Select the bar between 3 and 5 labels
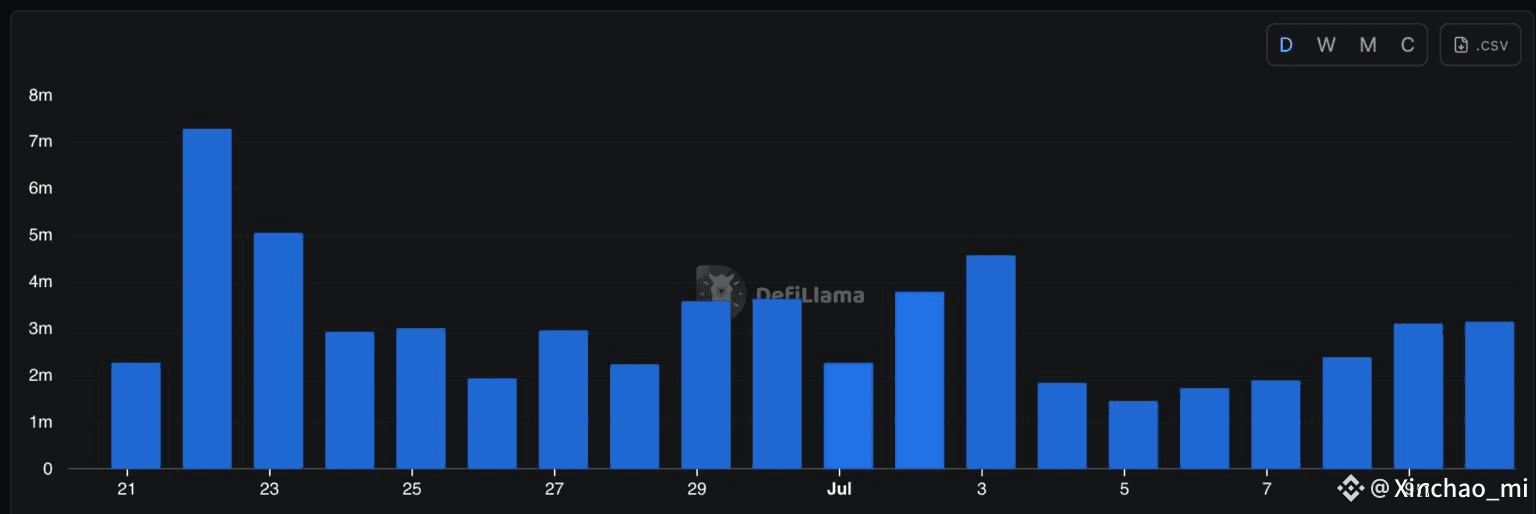The image size is (1536, 514). pos(1062,425)
